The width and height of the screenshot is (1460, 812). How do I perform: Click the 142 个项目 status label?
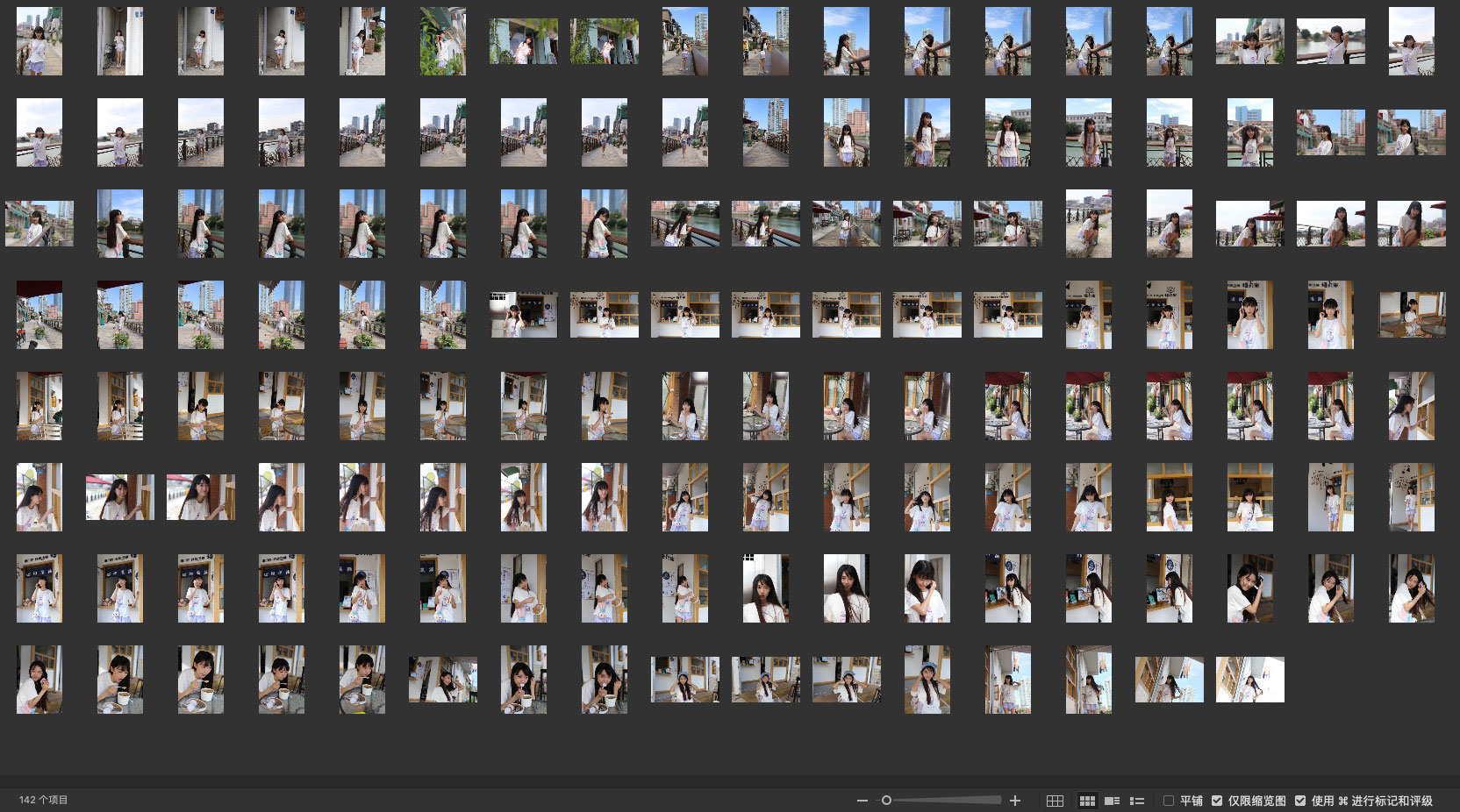[x=43, y=800]
